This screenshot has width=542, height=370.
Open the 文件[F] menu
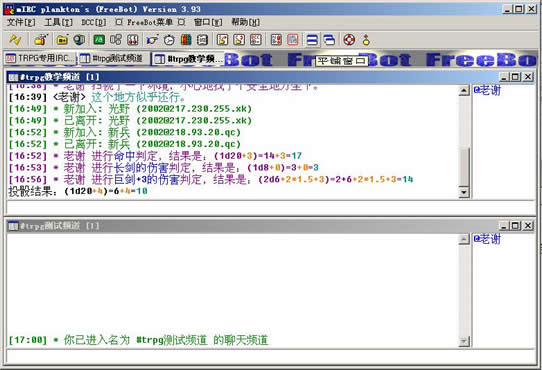[x=21, y=22]
